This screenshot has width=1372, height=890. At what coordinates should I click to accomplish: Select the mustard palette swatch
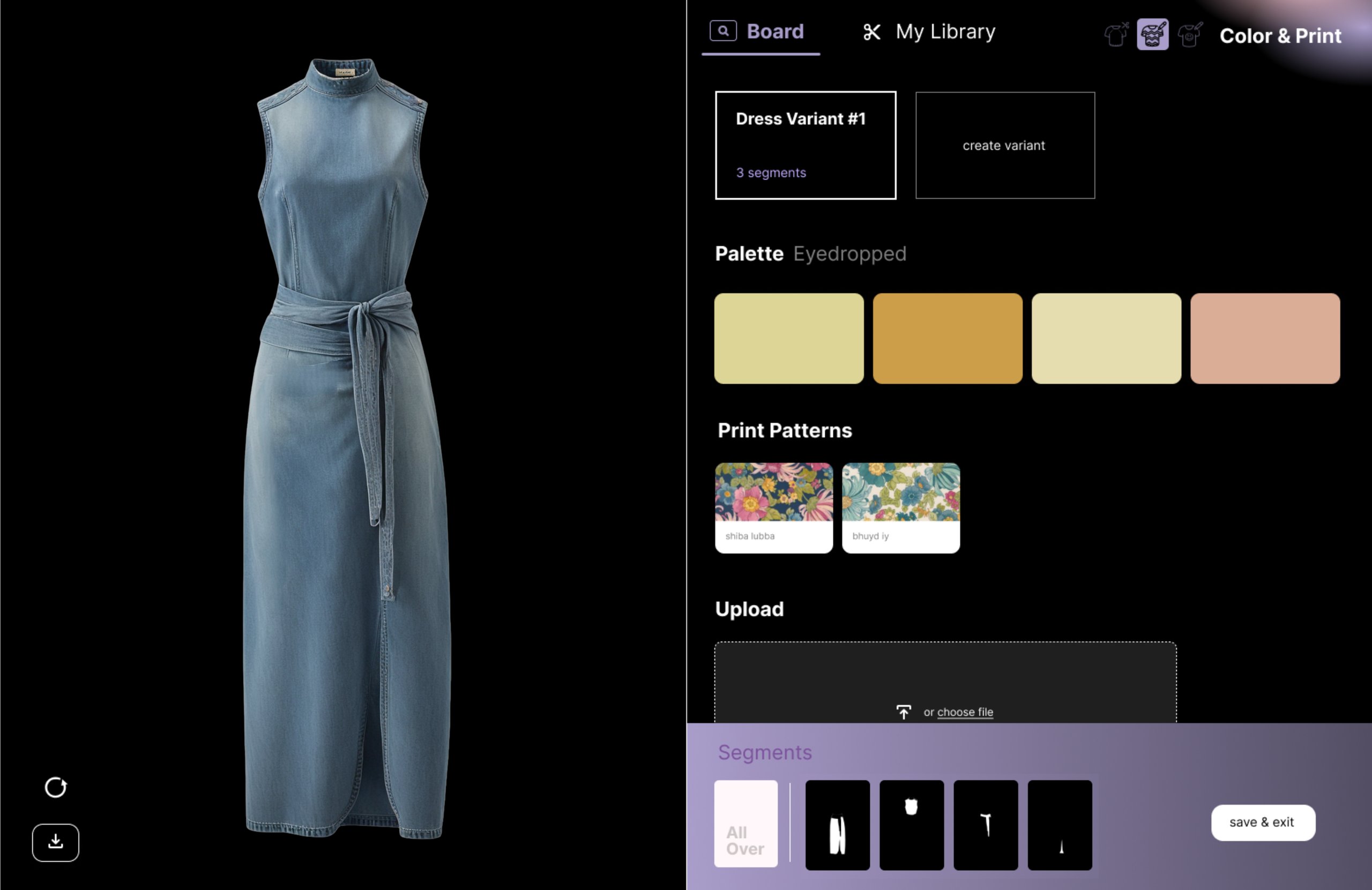pos(947,339)
